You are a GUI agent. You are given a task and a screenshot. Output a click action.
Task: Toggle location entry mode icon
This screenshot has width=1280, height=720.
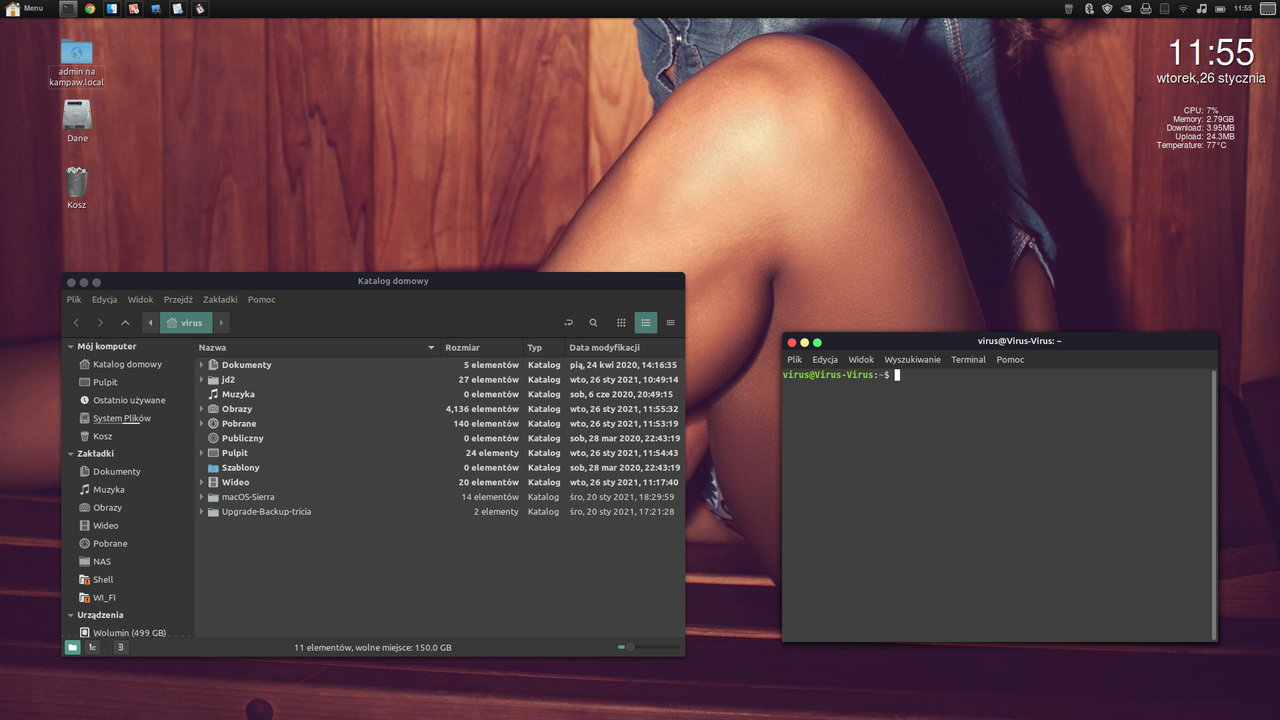tap(568, 323)
